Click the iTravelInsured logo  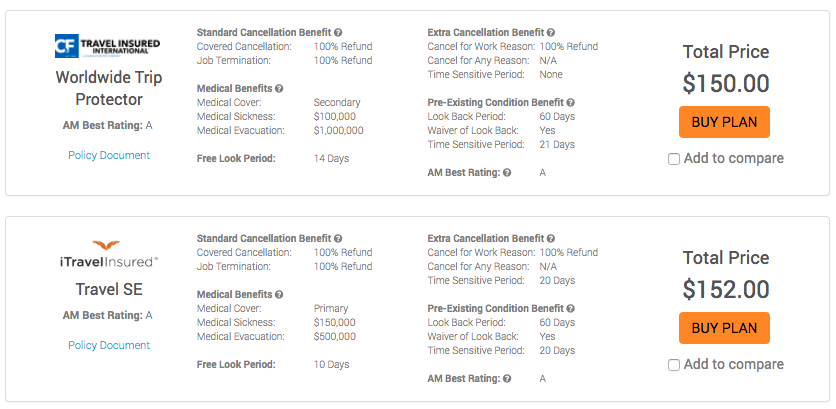(x=109, y=254)
